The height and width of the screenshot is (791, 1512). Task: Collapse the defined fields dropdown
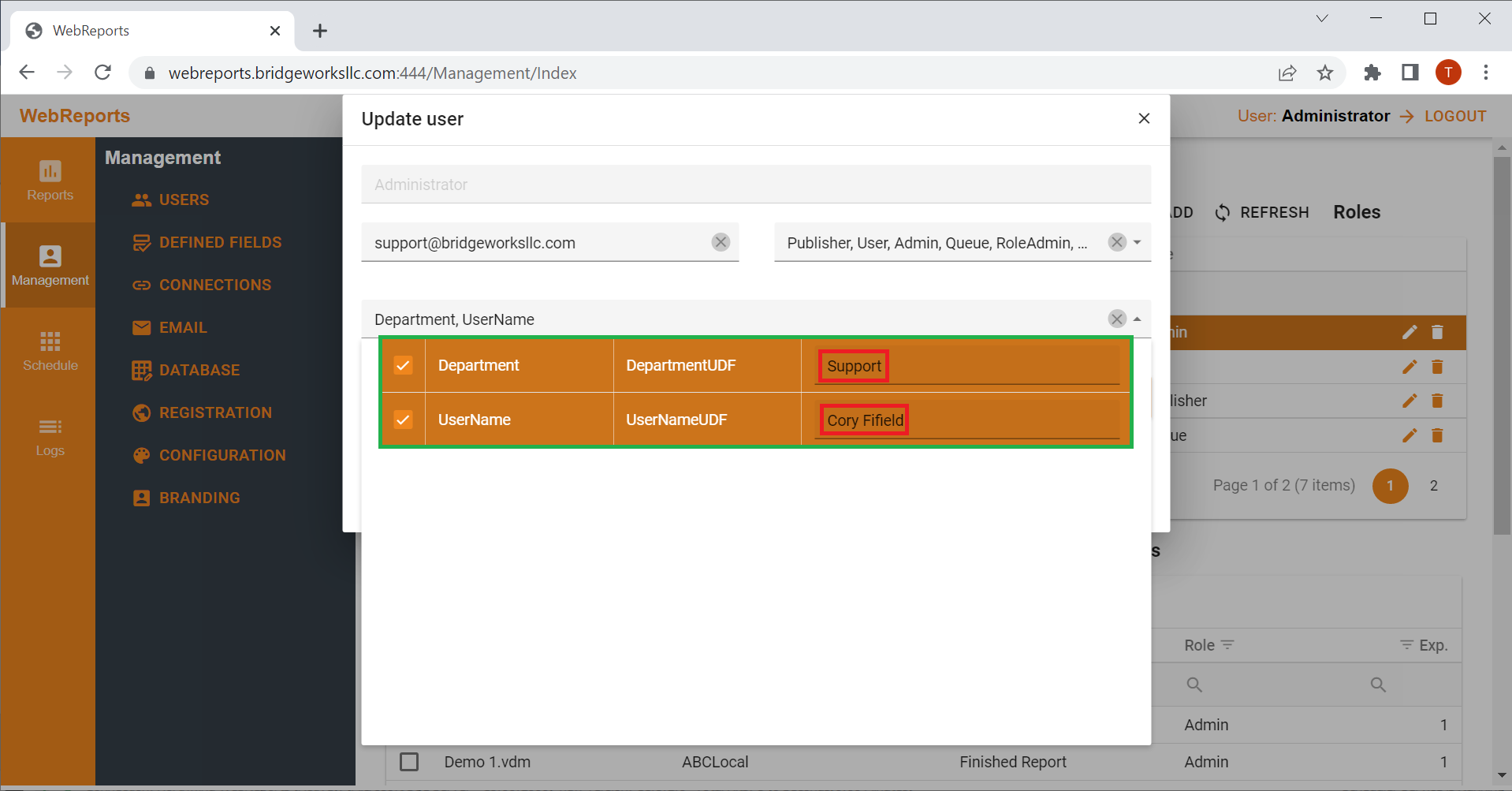(1137, 319)
